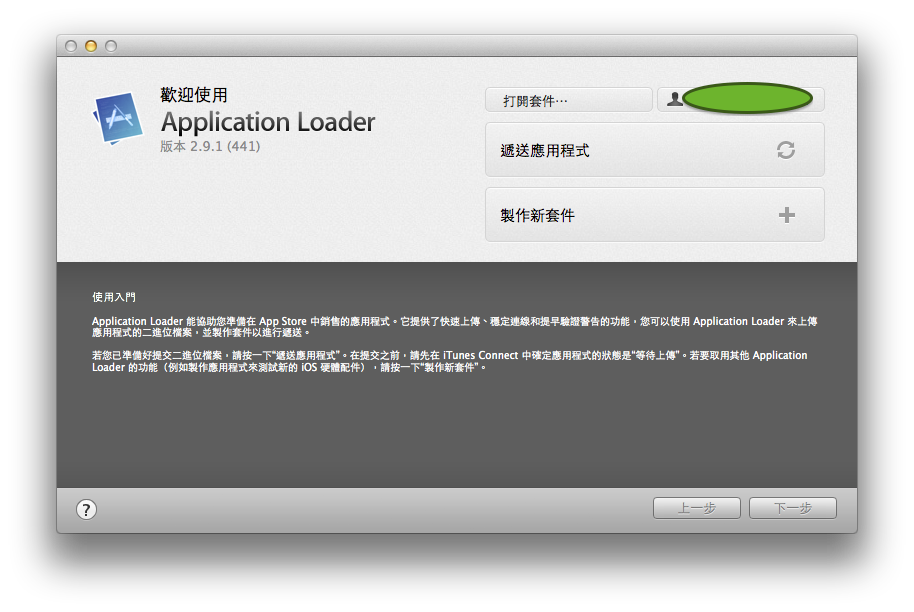Close the window with the red button
914x612 pixels.
pos(71,46)
